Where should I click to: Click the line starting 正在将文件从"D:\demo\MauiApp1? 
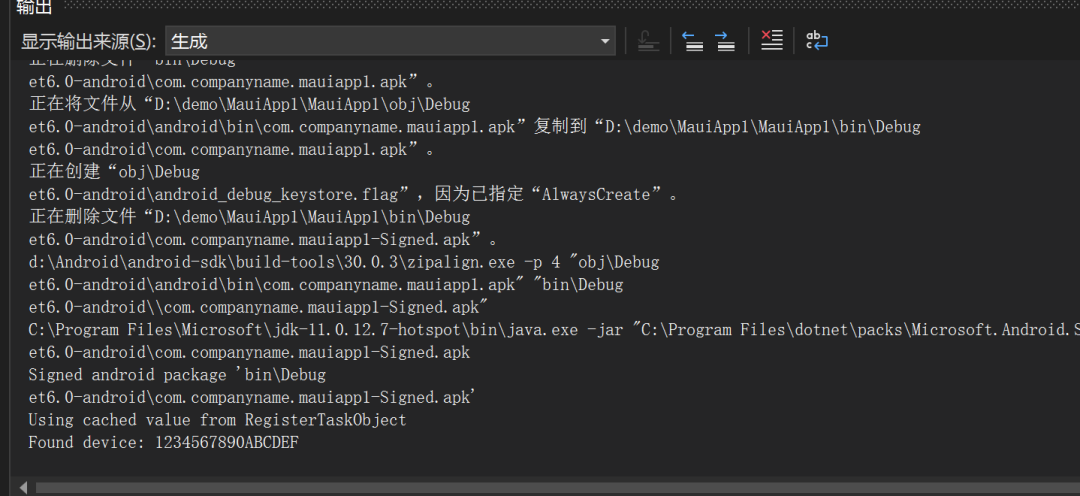(249, 105)
